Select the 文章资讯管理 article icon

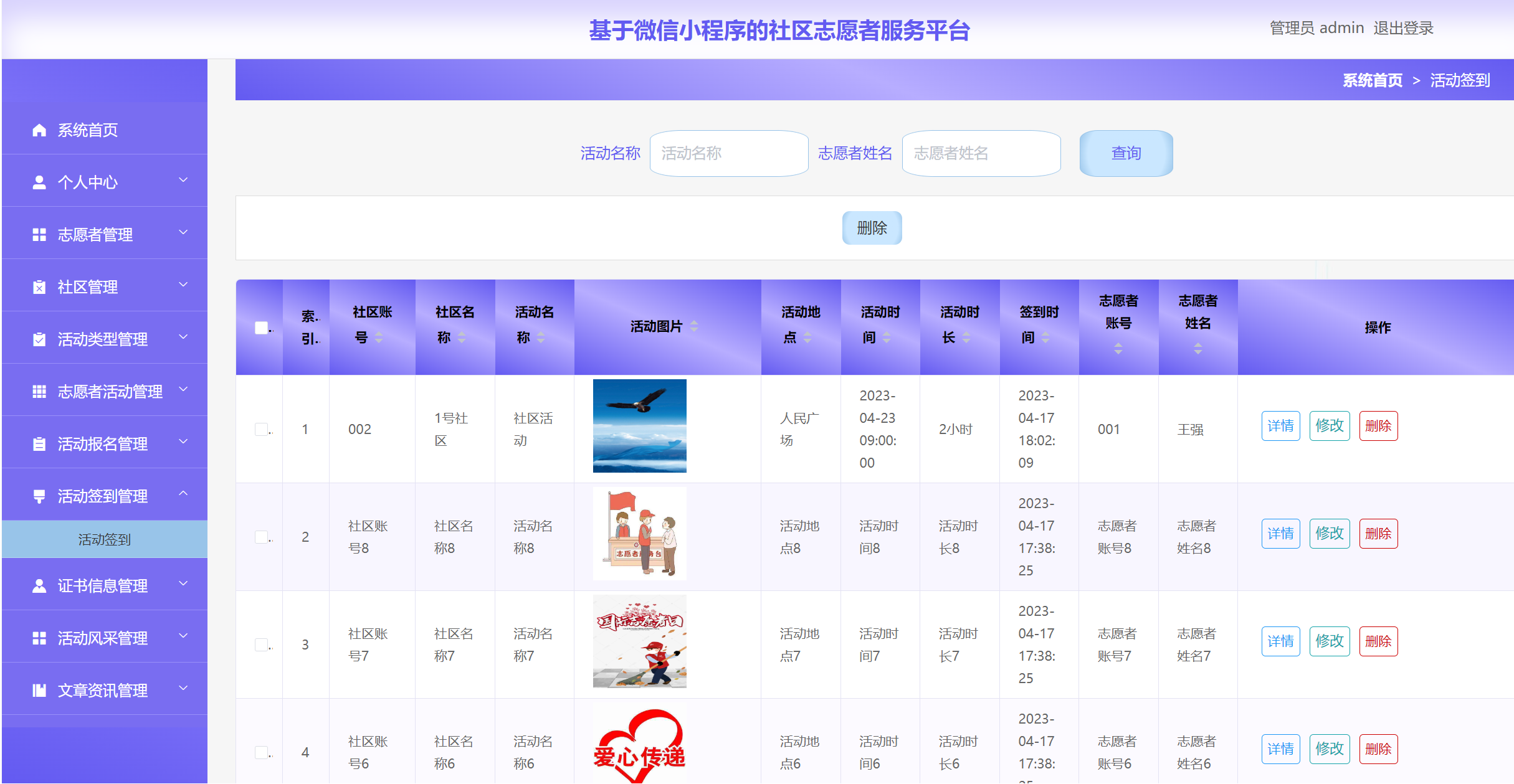click(39, 689)
